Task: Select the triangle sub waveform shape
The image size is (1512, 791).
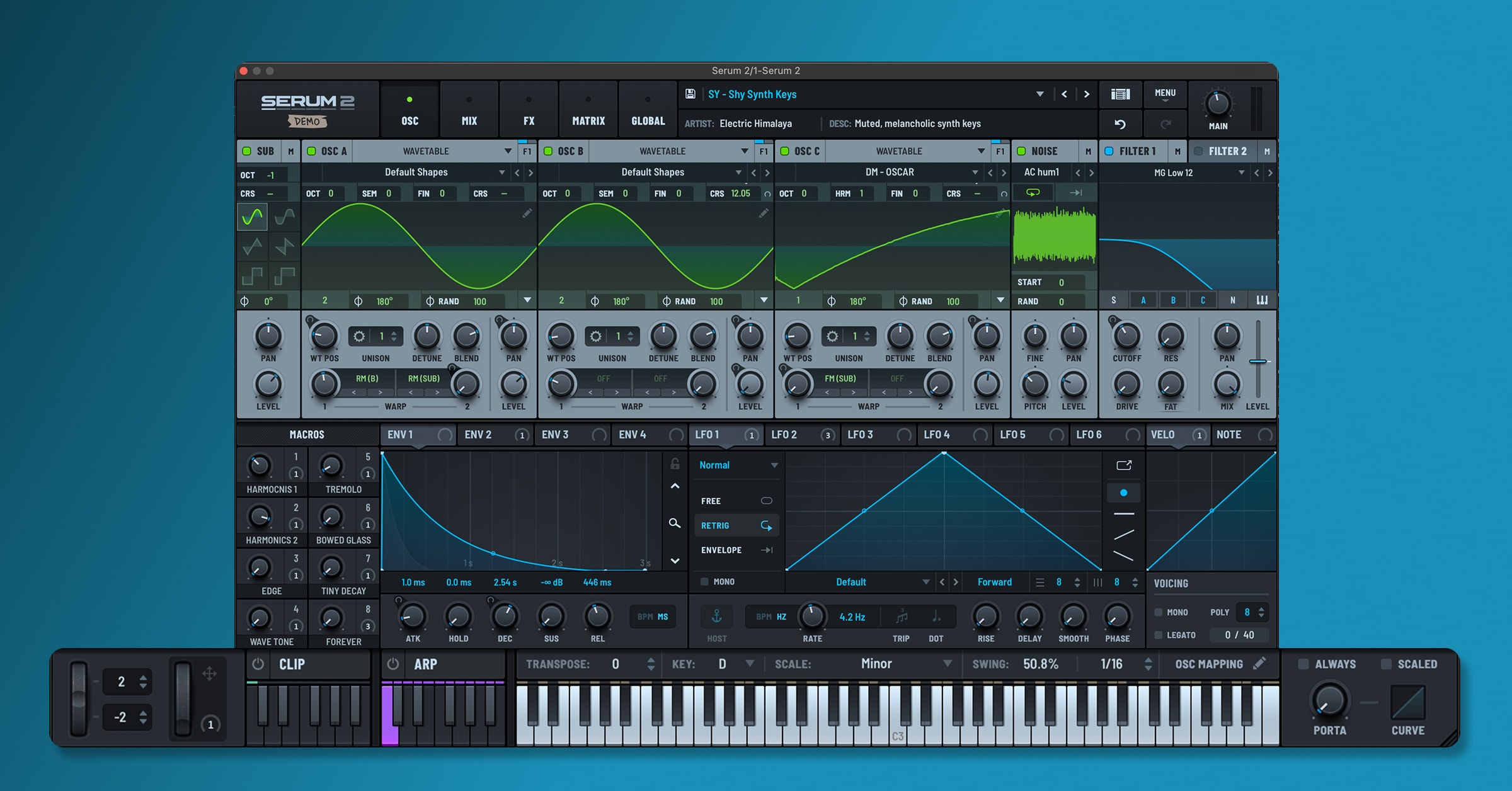Action: [253, 246]
